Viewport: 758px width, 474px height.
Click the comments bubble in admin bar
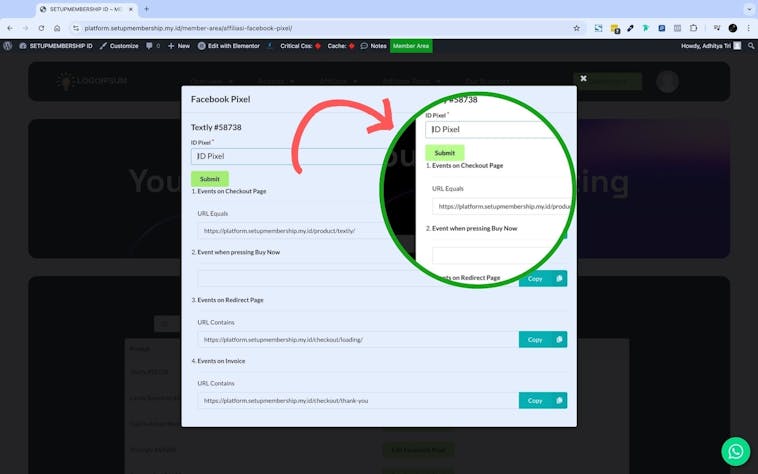(x=152, y=46)
